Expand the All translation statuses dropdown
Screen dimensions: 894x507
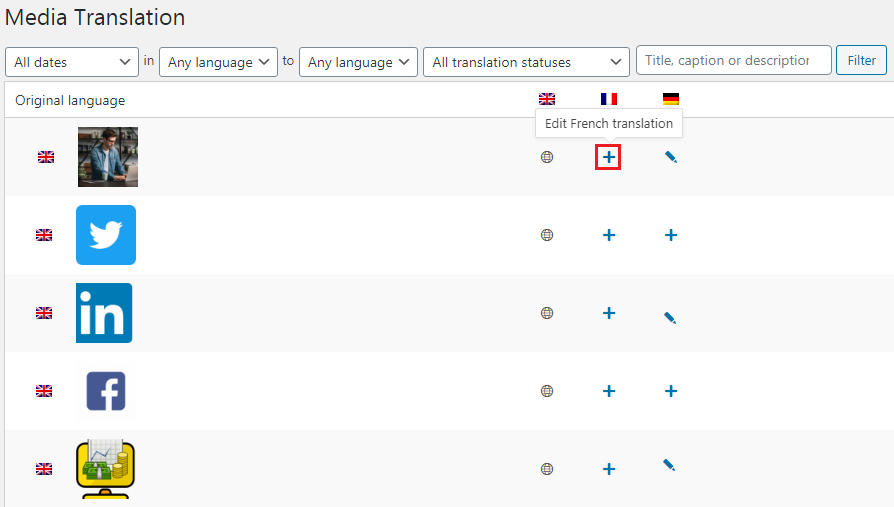(x=526, y=62)
